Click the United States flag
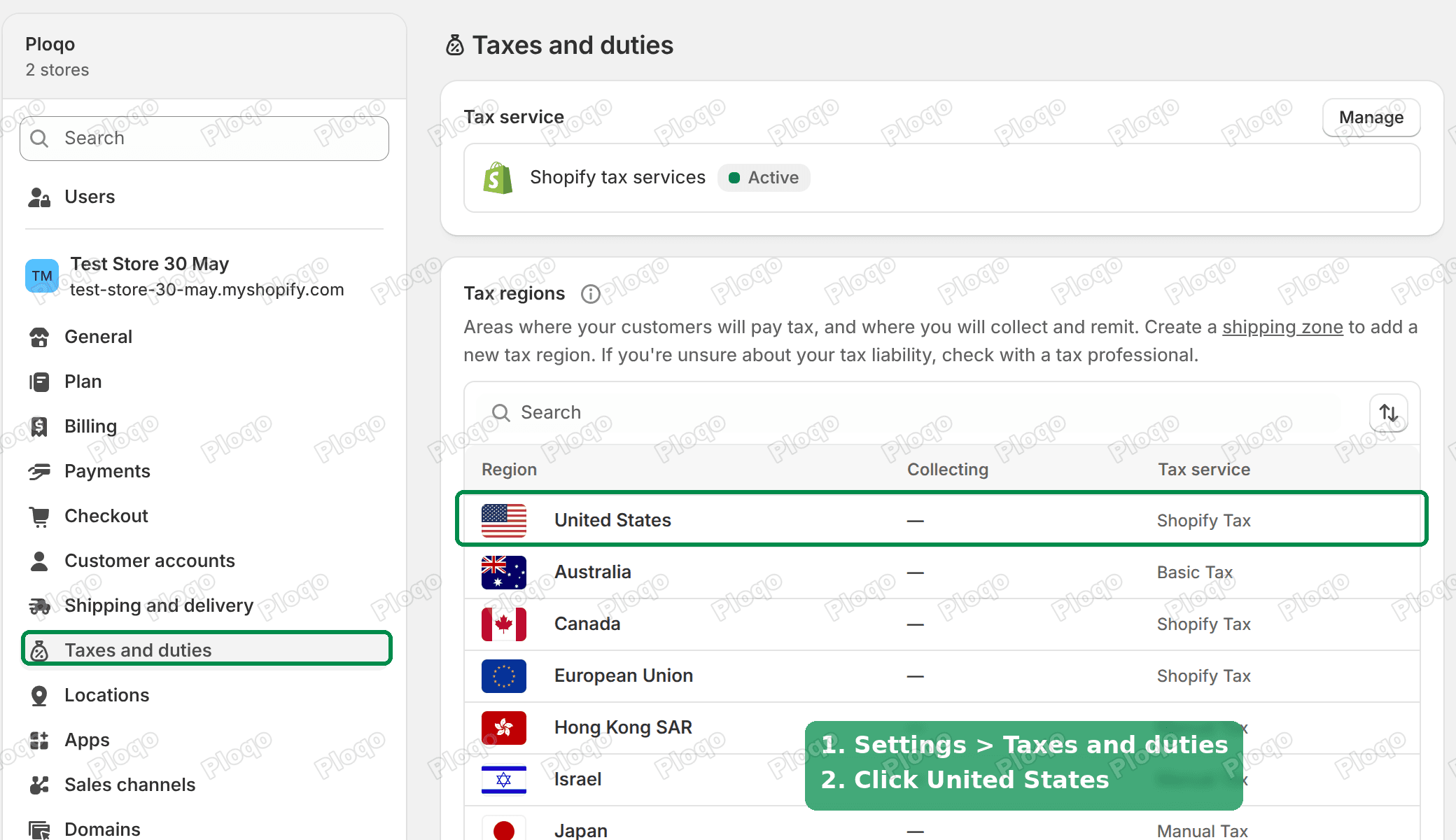This screenshot has height=840, width=1456. point(504,521)
